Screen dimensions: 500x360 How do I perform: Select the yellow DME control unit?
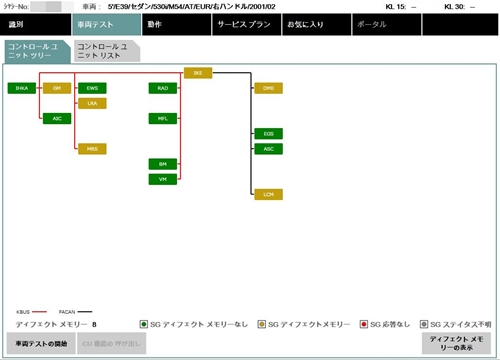point(268,88)
